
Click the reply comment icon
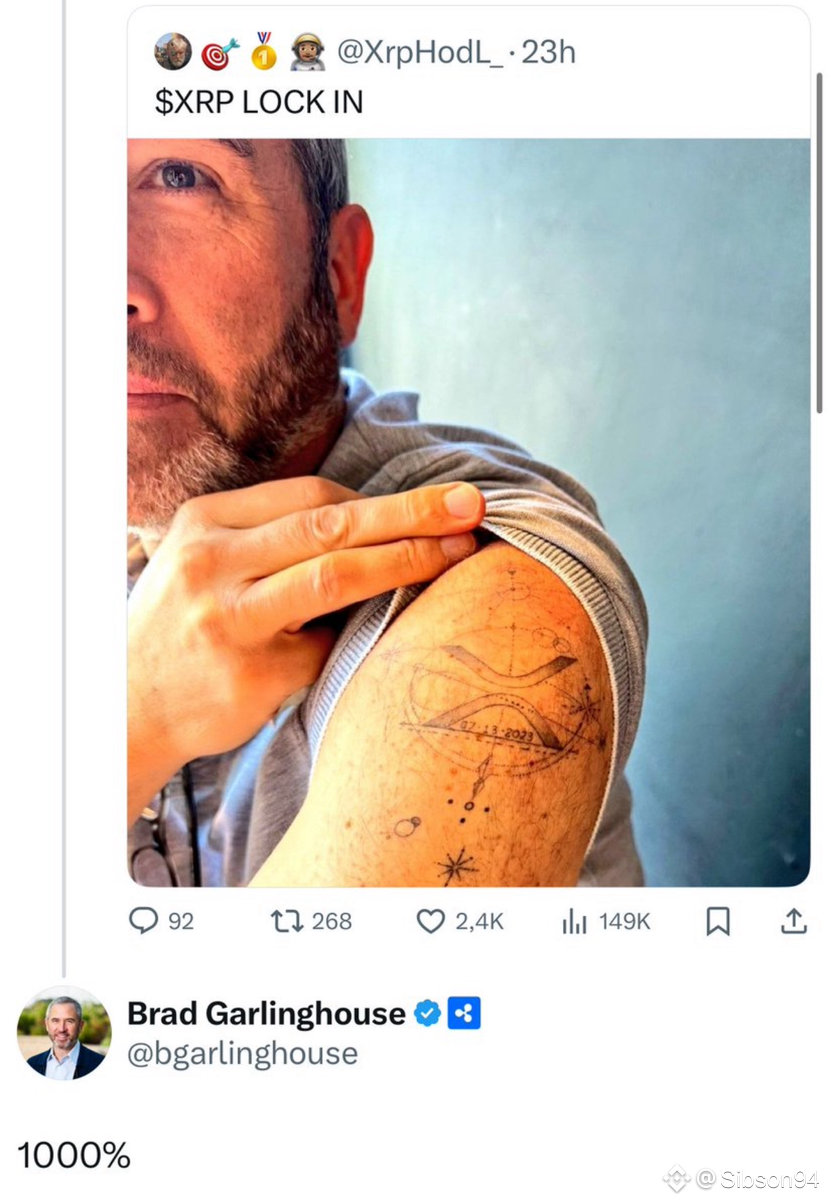pyautogui.click(x=144, y=920)
